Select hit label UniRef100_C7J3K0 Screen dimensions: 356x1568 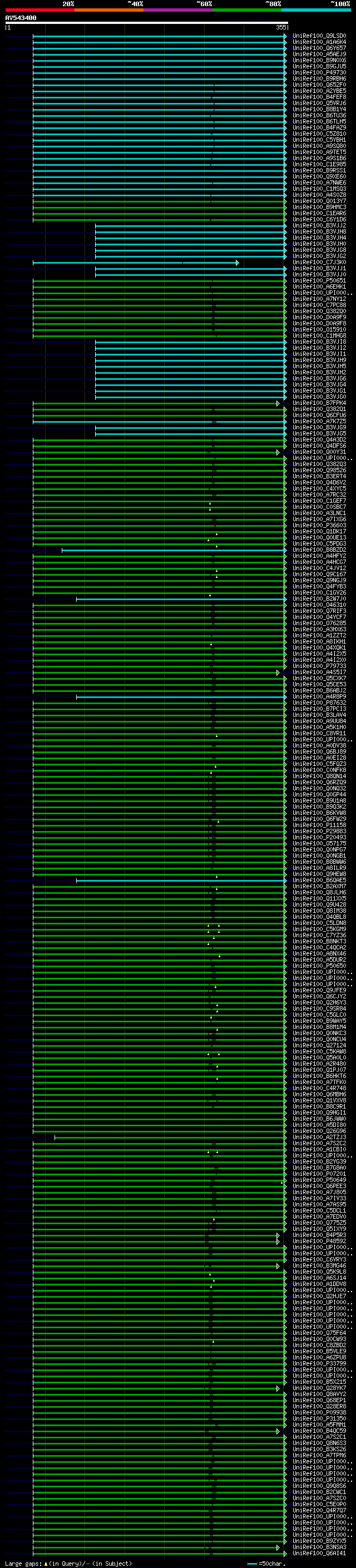click(319, 263)
